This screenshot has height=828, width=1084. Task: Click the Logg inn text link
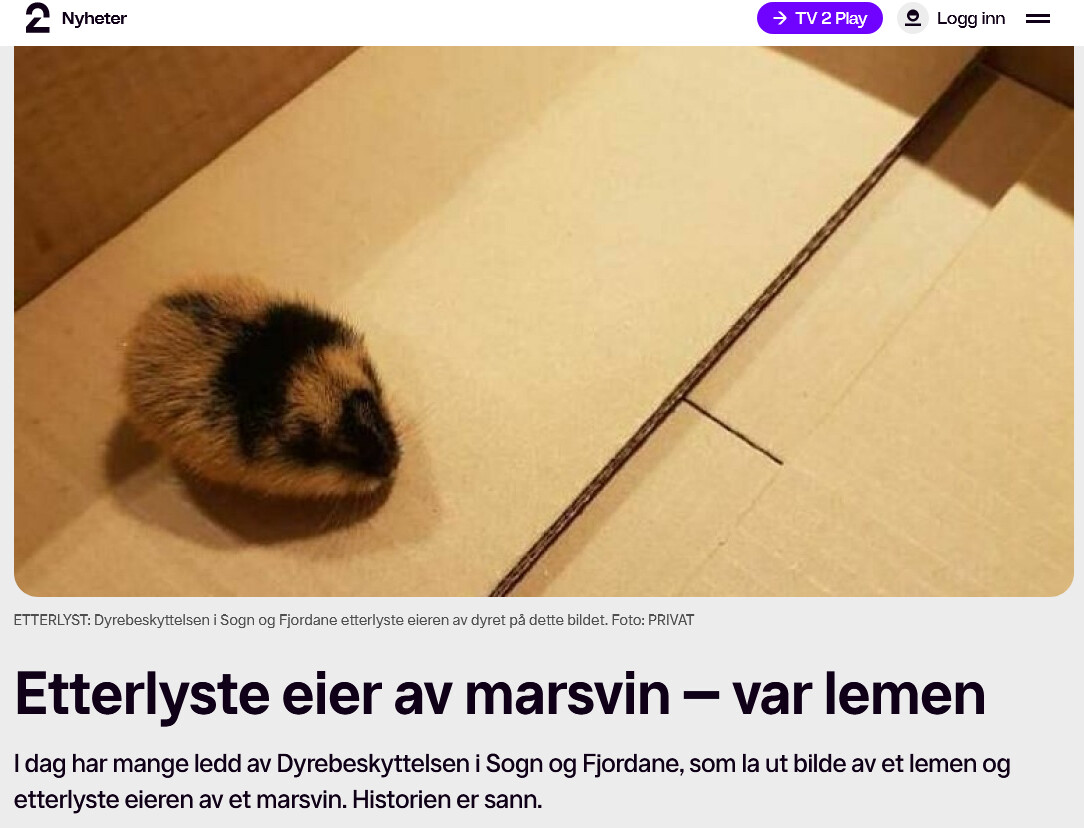click(x=971, y=19)
